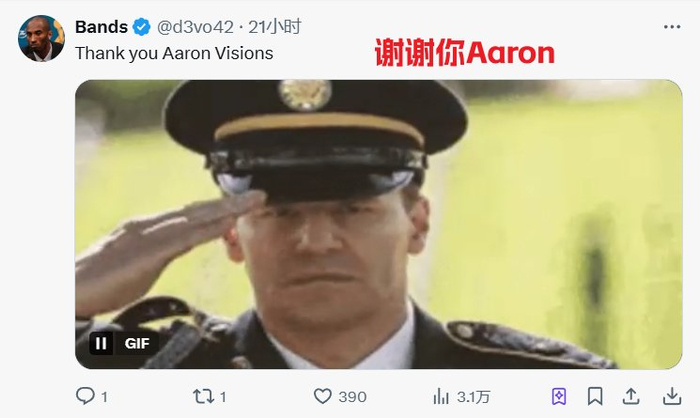
Task: Toggle the bookmark icon
Action: [595, 396]
